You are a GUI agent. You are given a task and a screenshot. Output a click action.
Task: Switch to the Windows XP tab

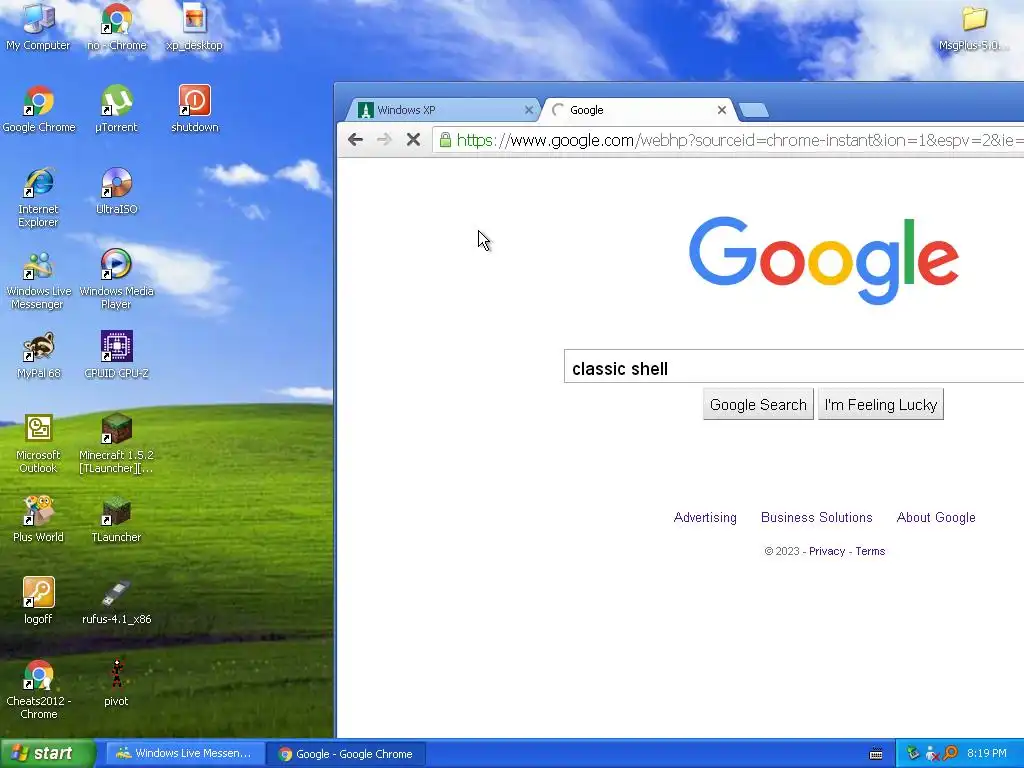[x=443, y=110]
